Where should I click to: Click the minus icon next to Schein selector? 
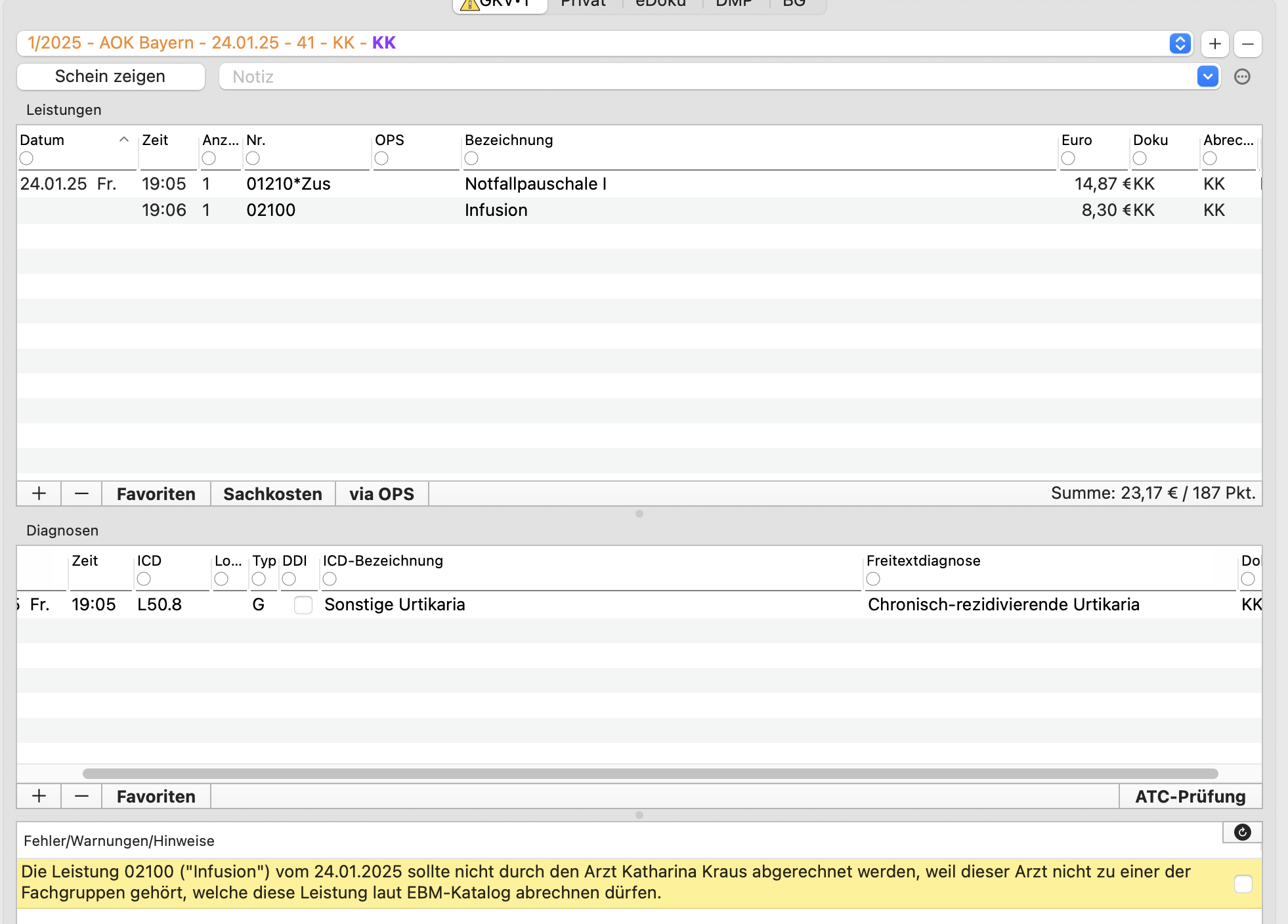click(x=1248, y=44)
